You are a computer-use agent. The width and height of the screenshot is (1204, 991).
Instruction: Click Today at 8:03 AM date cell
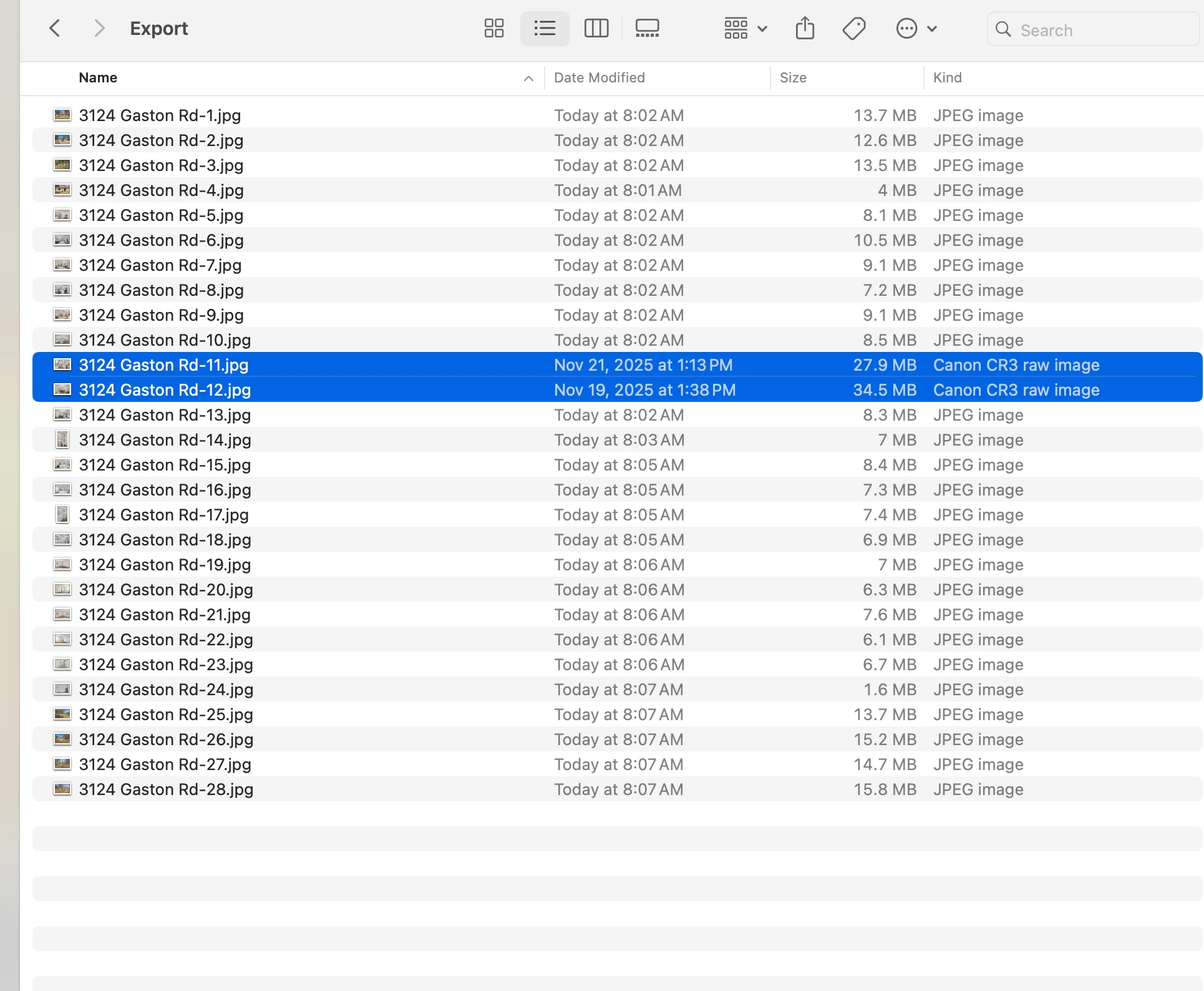click(x=619, y=440)
